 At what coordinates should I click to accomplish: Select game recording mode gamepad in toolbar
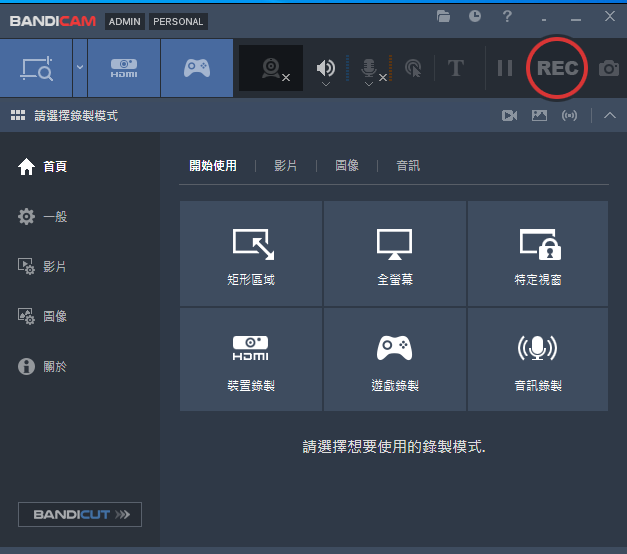pyautogui.click(x=197, y=68)
